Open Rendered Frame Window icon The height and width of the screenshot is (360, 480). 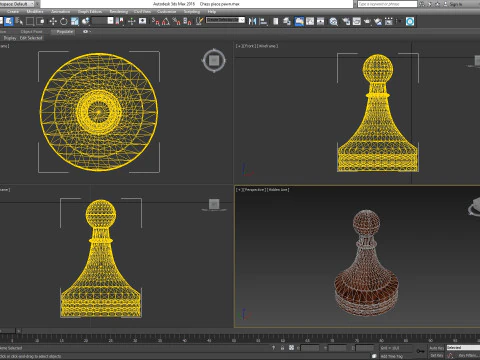[357, 21]
